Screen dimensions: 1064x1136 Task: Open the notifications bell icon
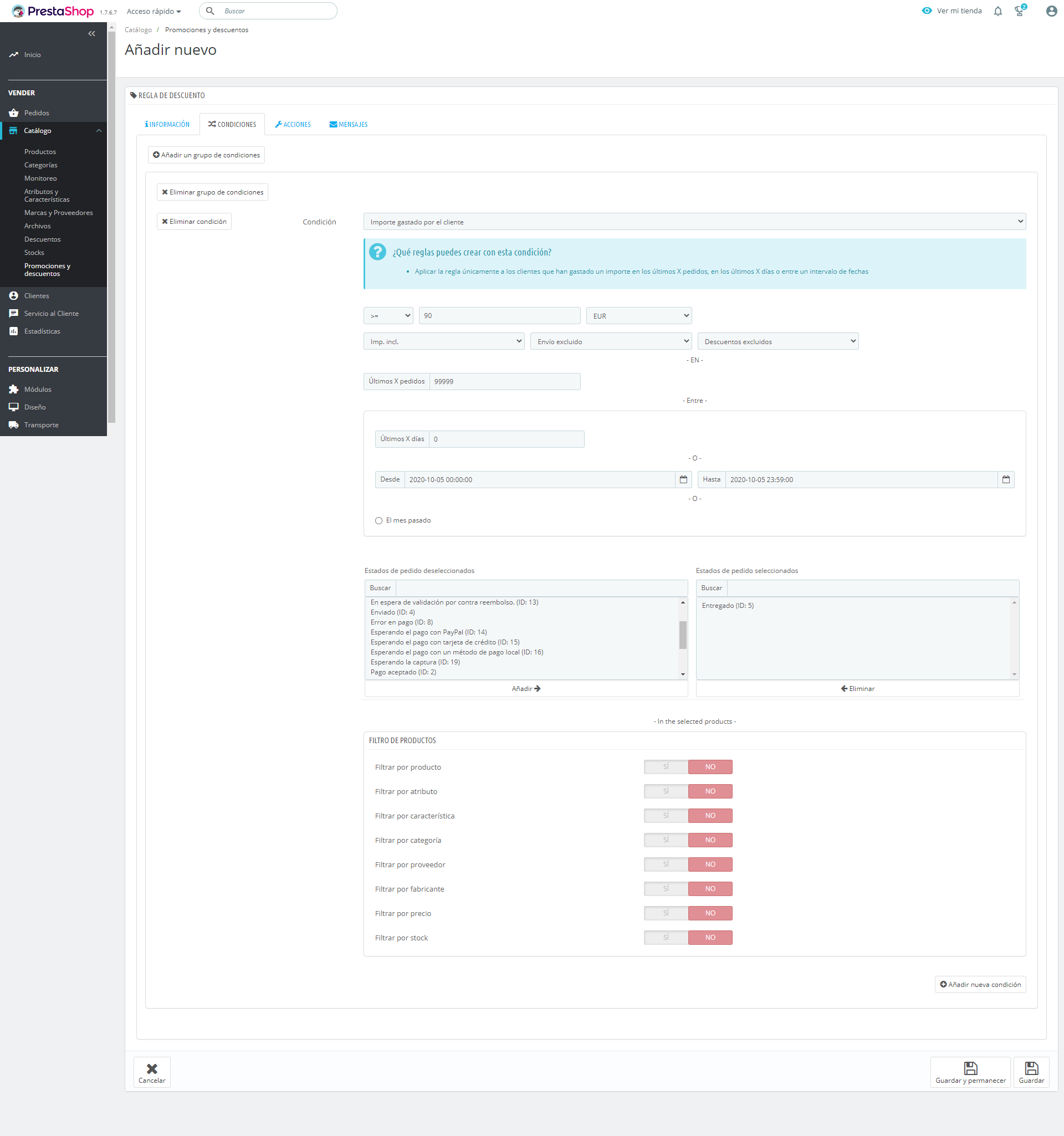(x=997, y=12)
